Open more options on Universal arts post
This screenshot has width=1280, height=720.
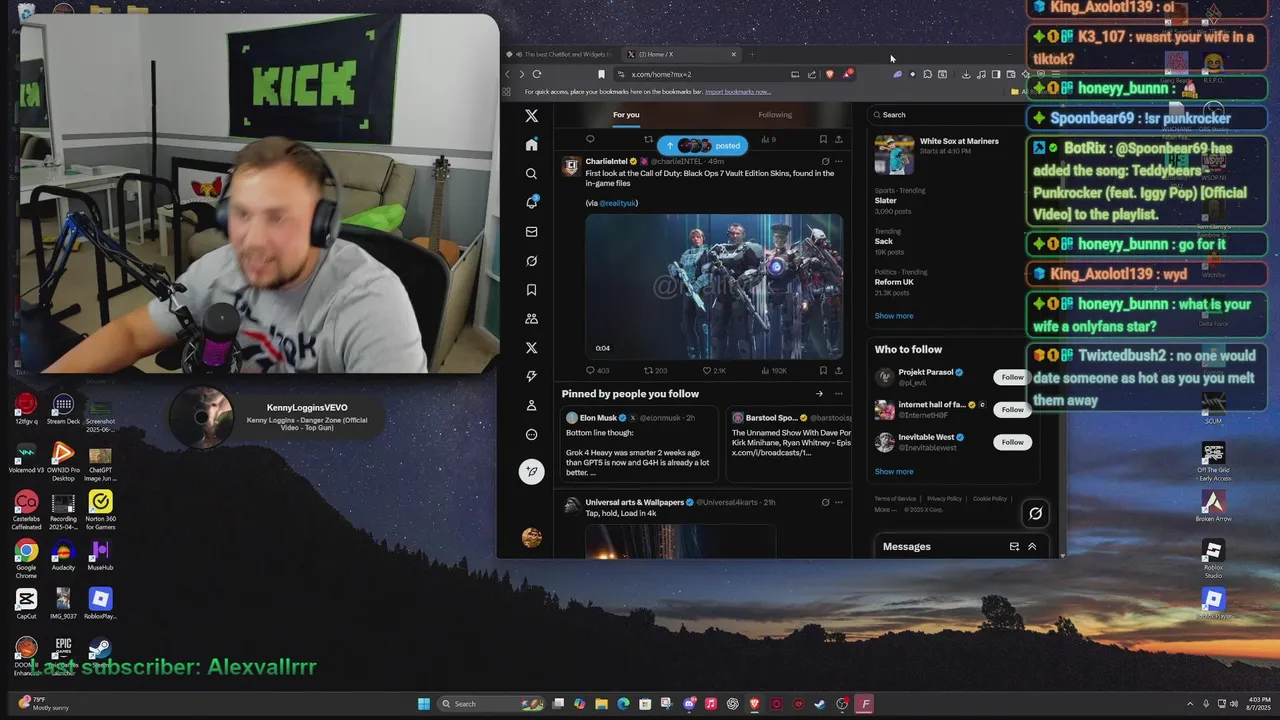point(838,502)
